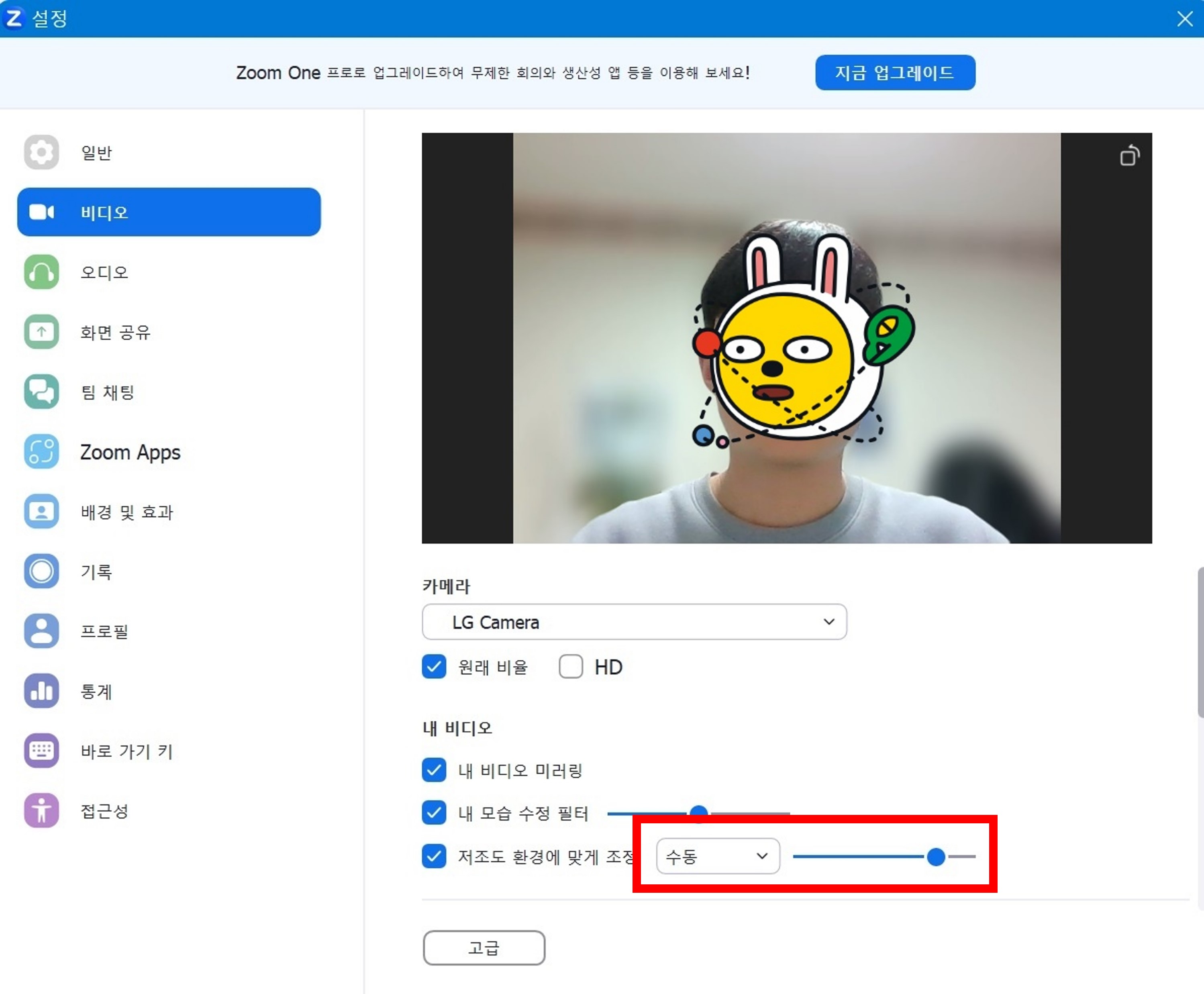This screenshot has height=994, width=1204.
Task: Open the 수동 mode dropdown
Action: pos(718,856)
